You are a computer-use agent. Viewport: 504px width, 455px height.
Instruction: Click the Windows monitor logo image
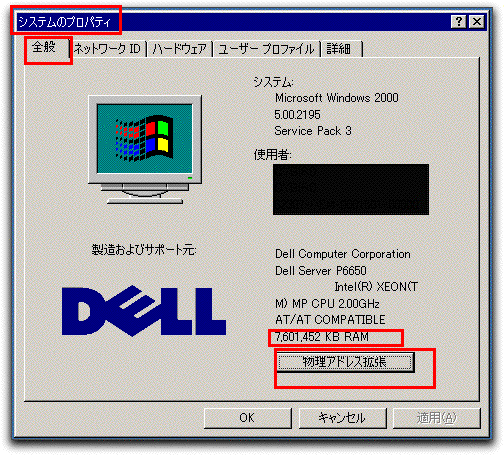pos(145,149)
